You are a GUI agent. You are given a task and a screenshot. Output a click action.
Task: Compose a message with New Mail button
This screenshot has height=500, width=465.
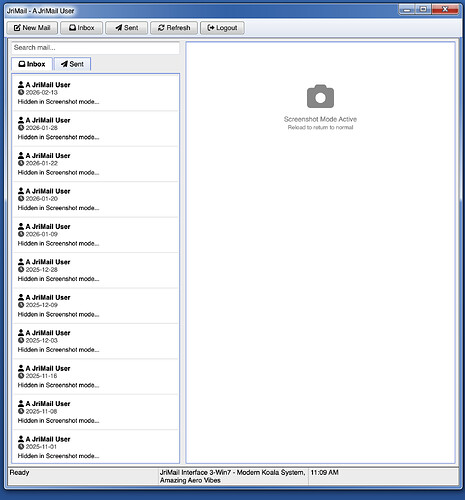(x=32, y=28)
